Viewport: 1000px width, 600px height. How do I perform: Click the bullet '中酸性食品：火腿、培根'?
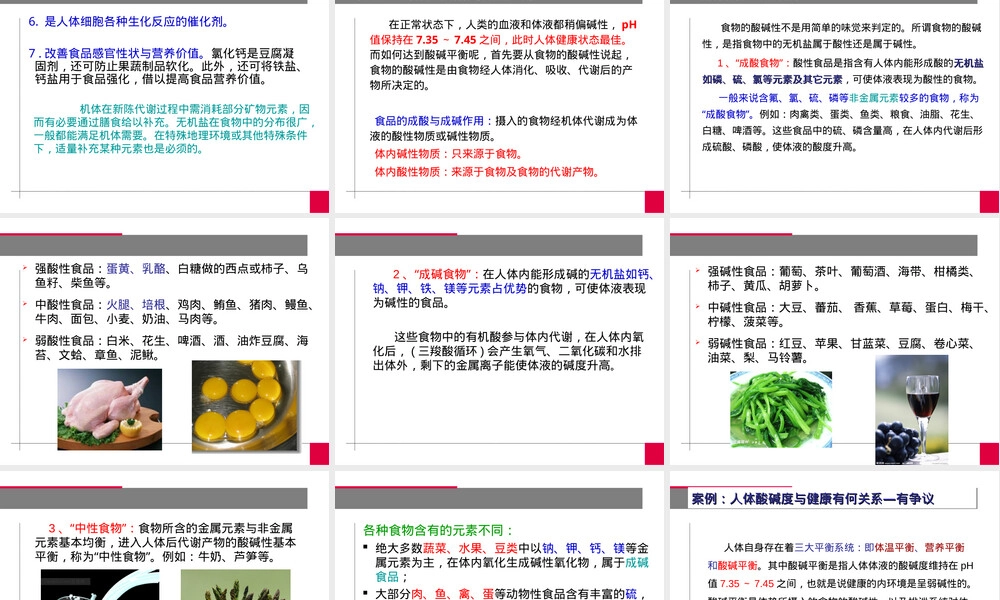pos(173,312)
